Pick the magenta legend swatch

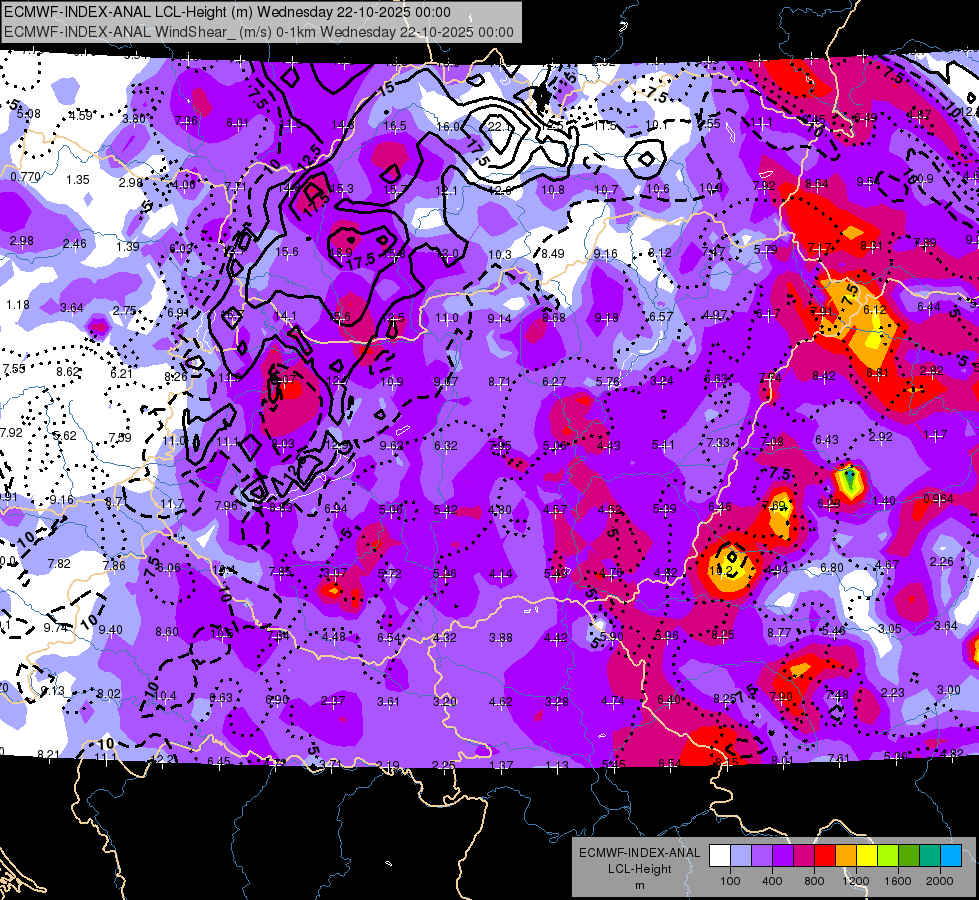point(804,856)
